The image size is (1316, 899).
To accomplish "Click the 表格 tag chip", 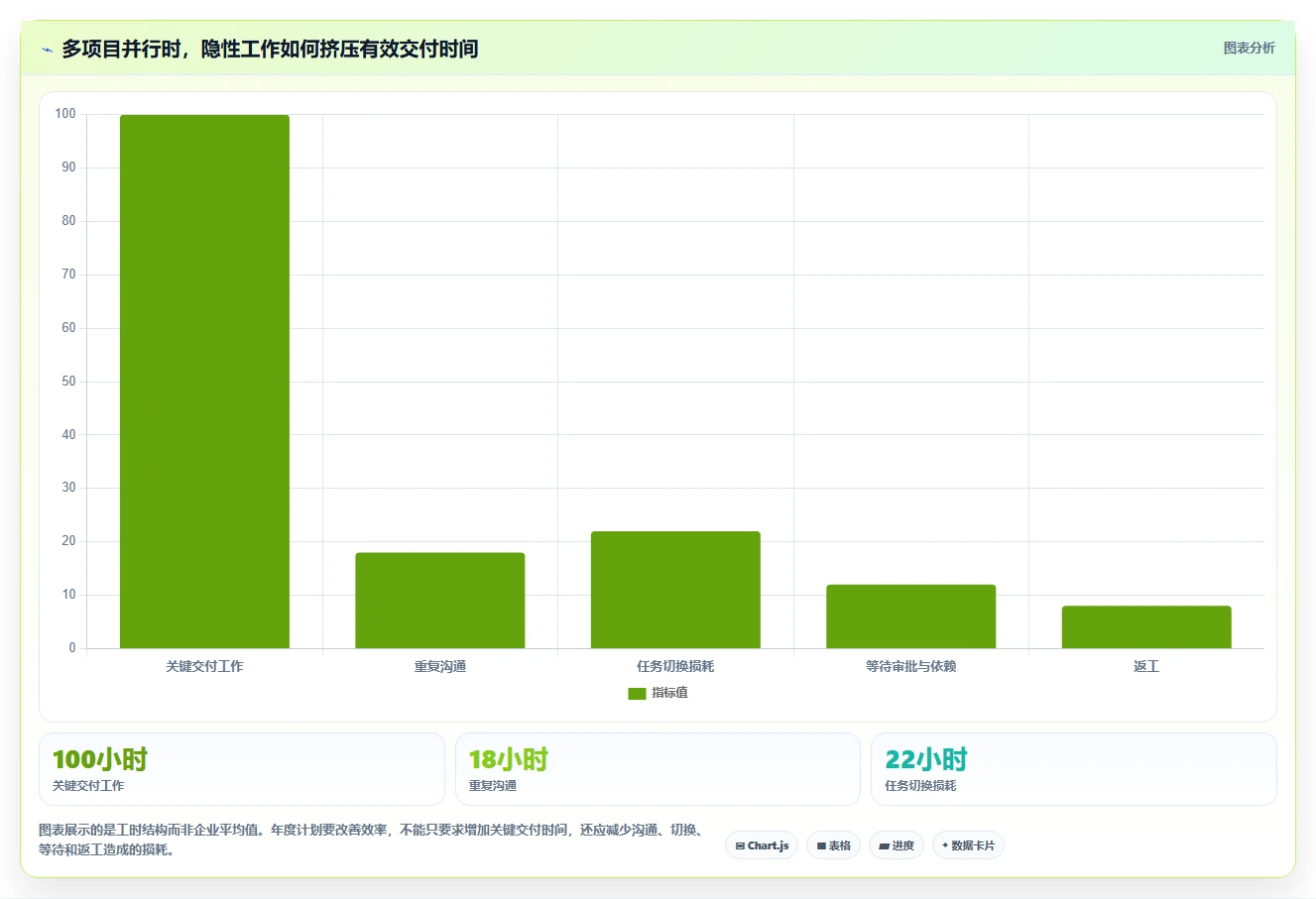I will pos(833,845).
